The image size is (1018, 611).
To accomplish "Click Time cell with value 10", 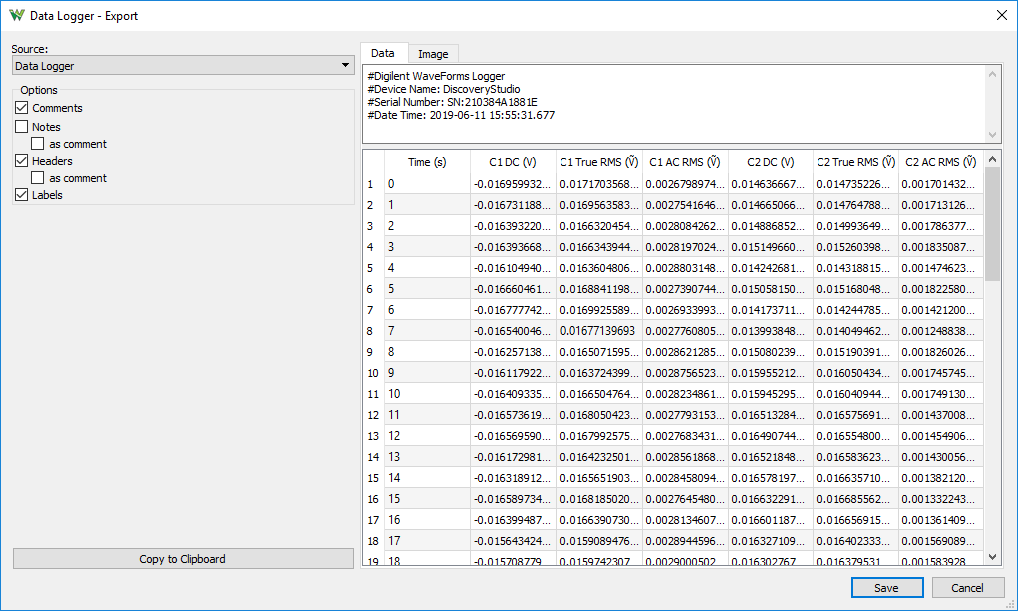I will tap(427, 394).
